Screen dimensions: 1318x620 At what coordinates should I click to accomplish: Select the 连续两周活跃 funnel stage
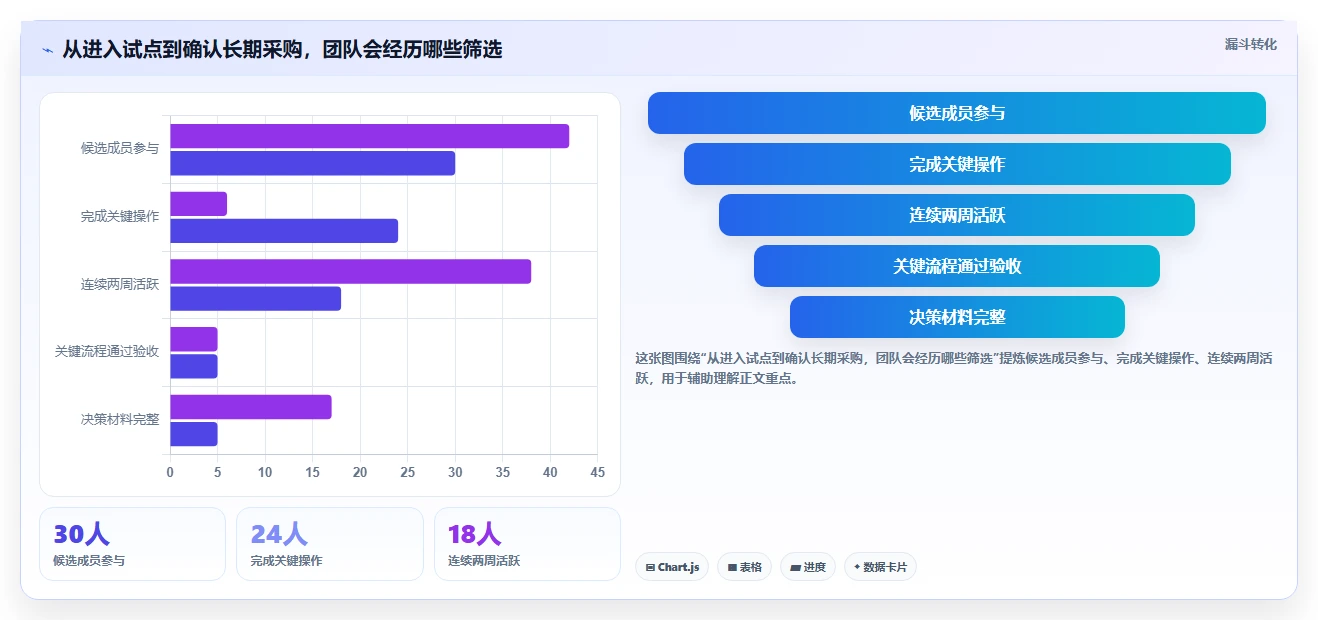[x=957, y=215]
